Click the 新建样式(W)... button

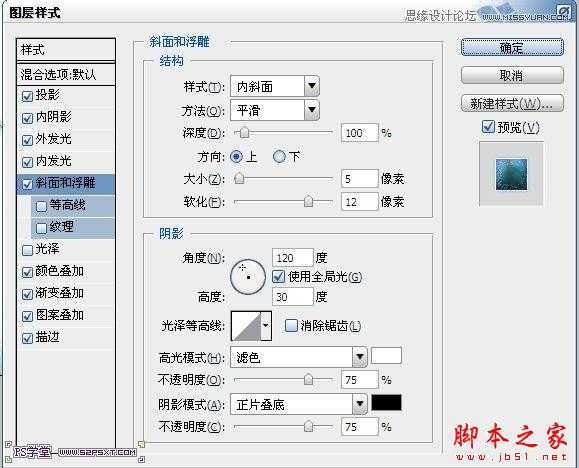(512, 103)
